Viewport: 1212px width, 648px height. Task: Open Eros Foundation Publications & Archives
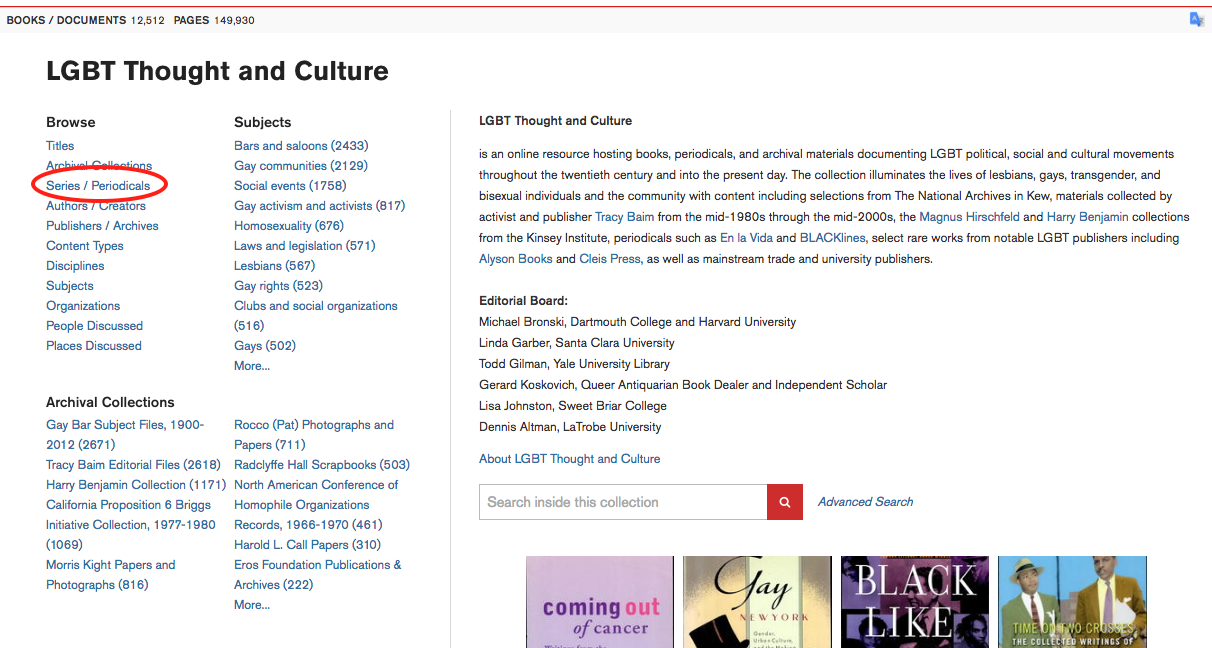point(318,575)
